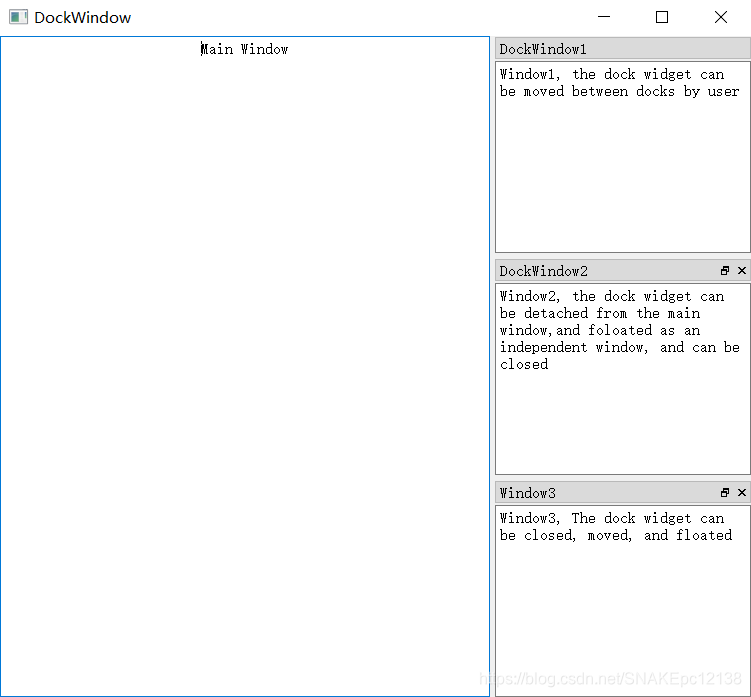Click the DockWindow2 title bar label
The image size is (751, 697).
point(543,271)
